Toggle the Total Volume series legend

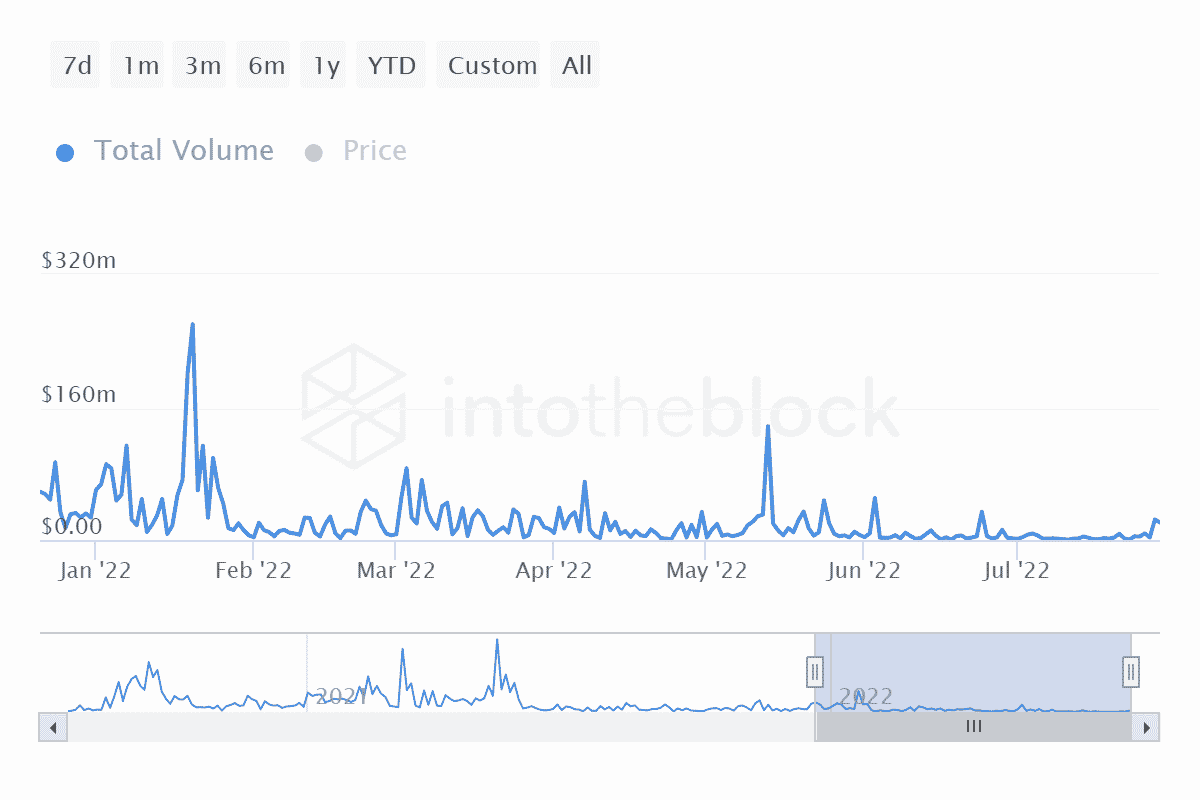[x=183, y=151]
